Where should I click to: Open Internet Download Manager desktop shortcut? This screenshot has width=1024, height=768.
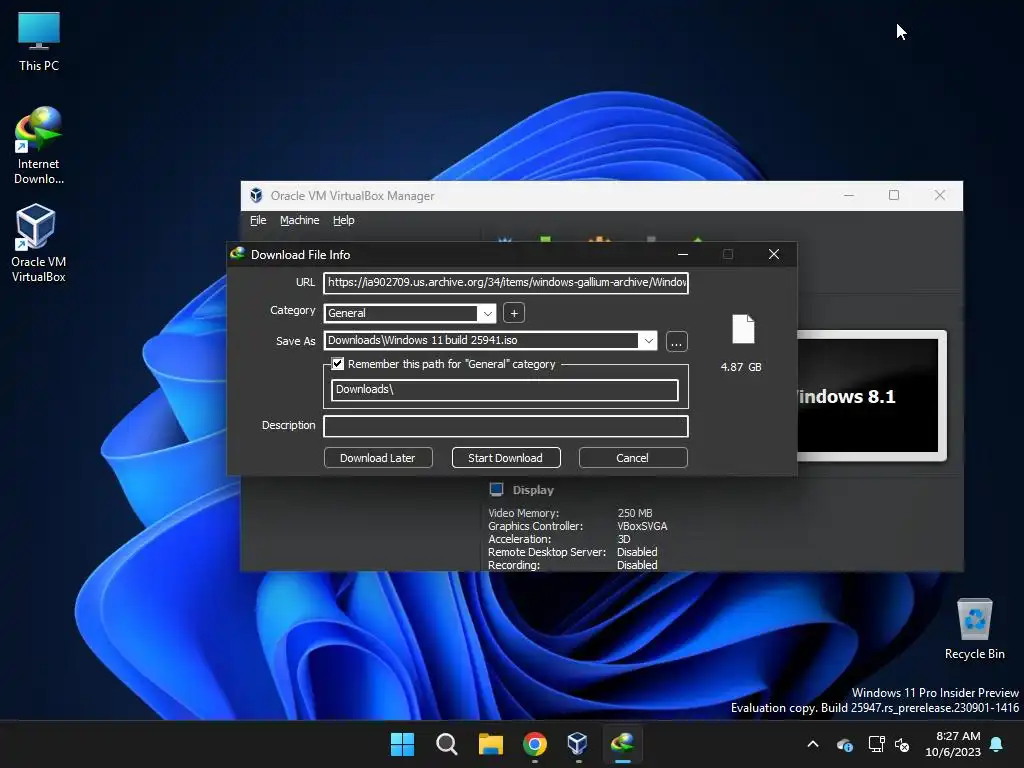pyautogui.click(x=39, y=146)
